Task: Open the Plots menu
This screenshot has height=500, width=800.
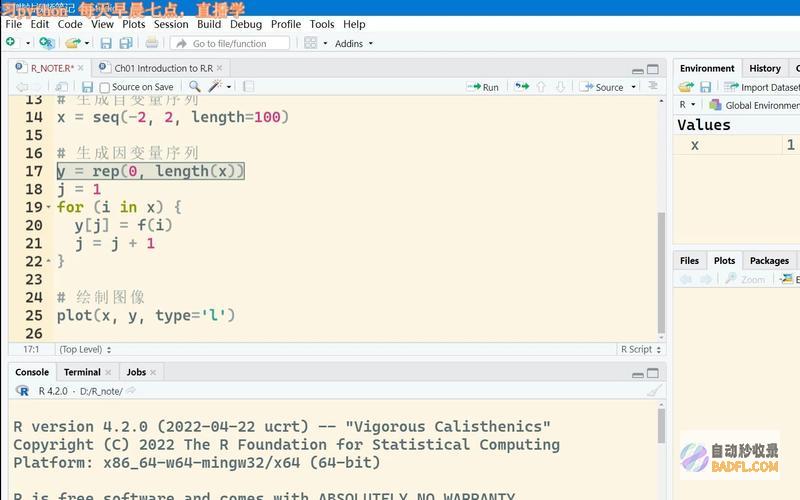Action: (134, 24)
